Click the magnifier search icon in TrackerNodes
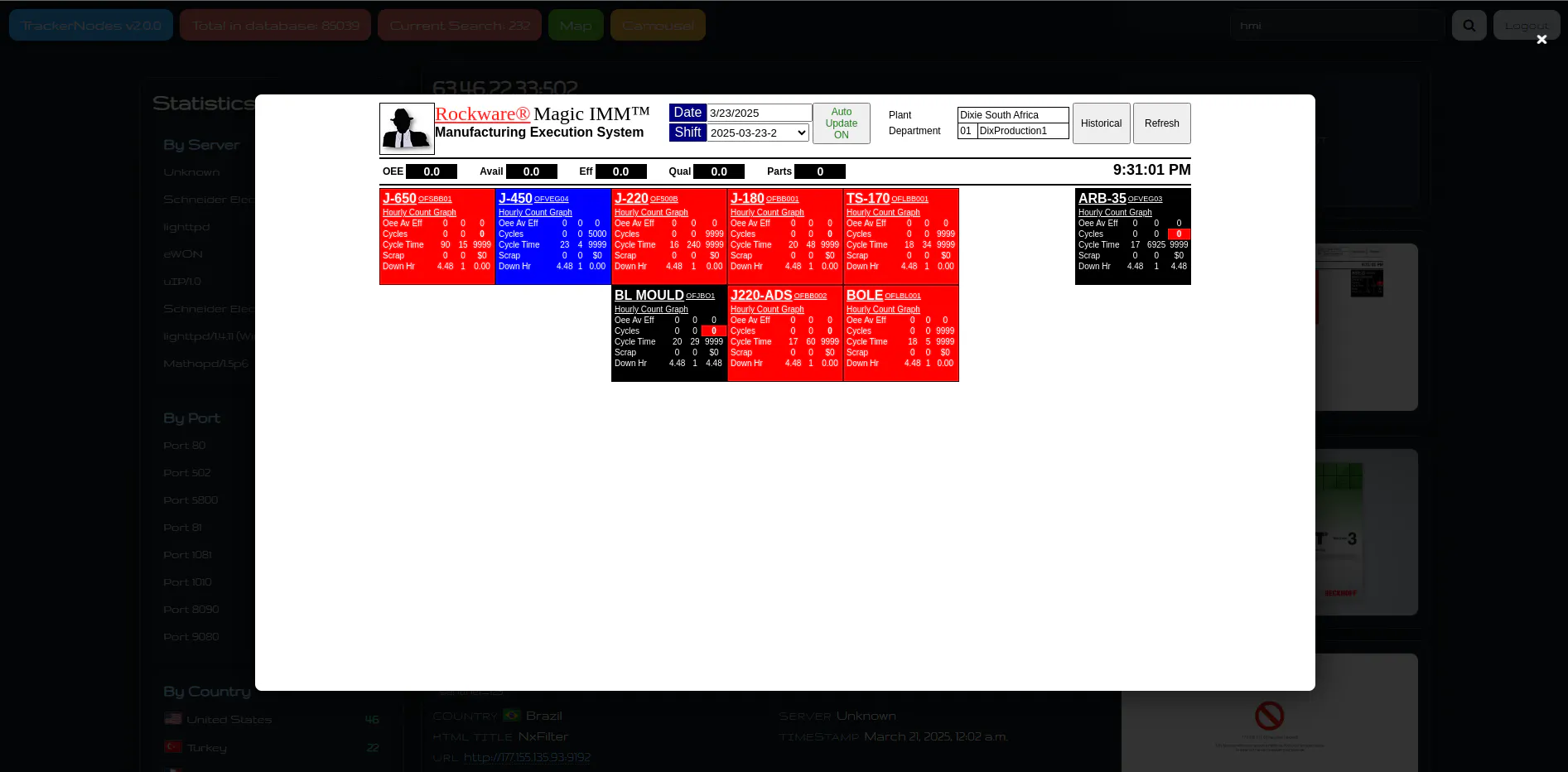 [1469, 26]
